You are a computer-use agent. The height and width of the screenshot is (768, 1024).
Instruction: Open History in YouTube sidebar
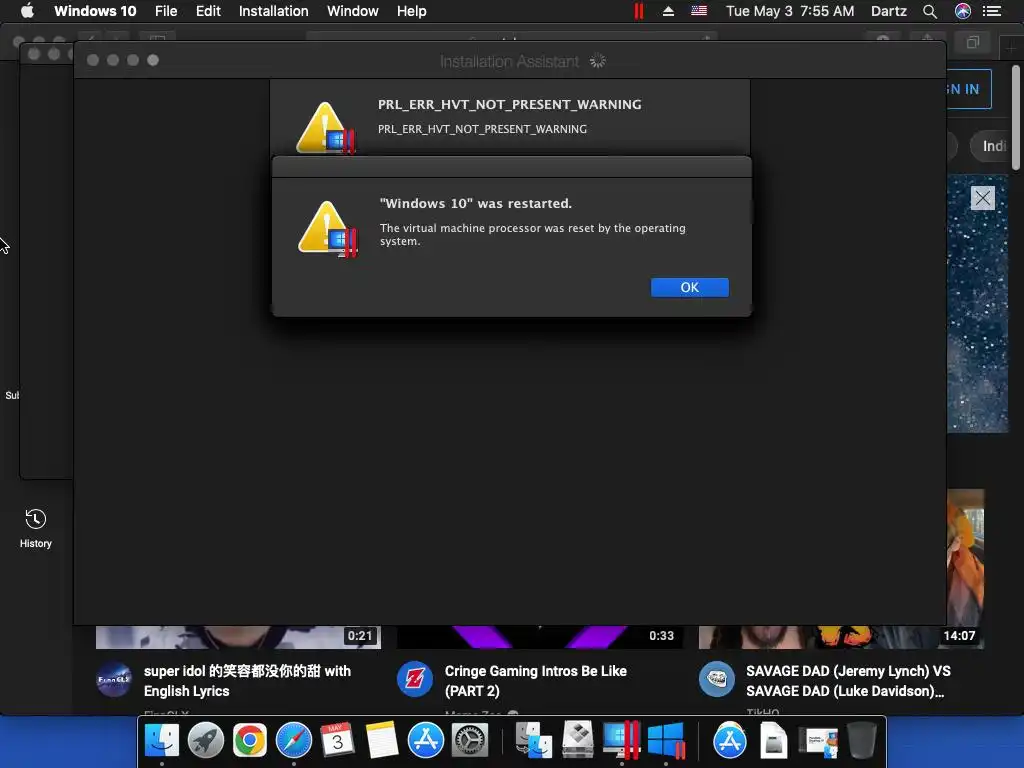(x=35, y=528)
